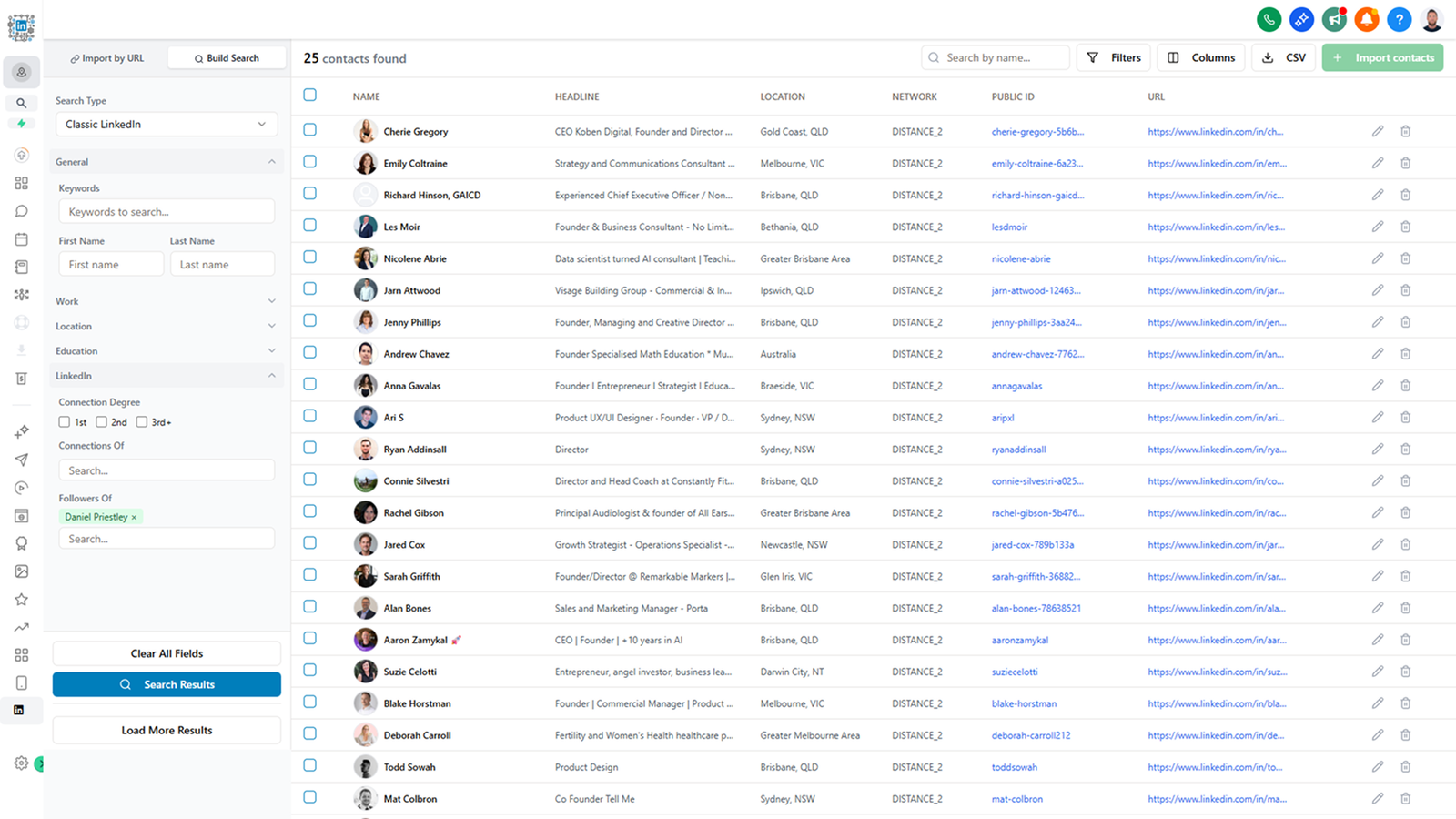Select the checkbox next to Les Moir
Screen dimensions: 1456x819
[x=309, y=226]
